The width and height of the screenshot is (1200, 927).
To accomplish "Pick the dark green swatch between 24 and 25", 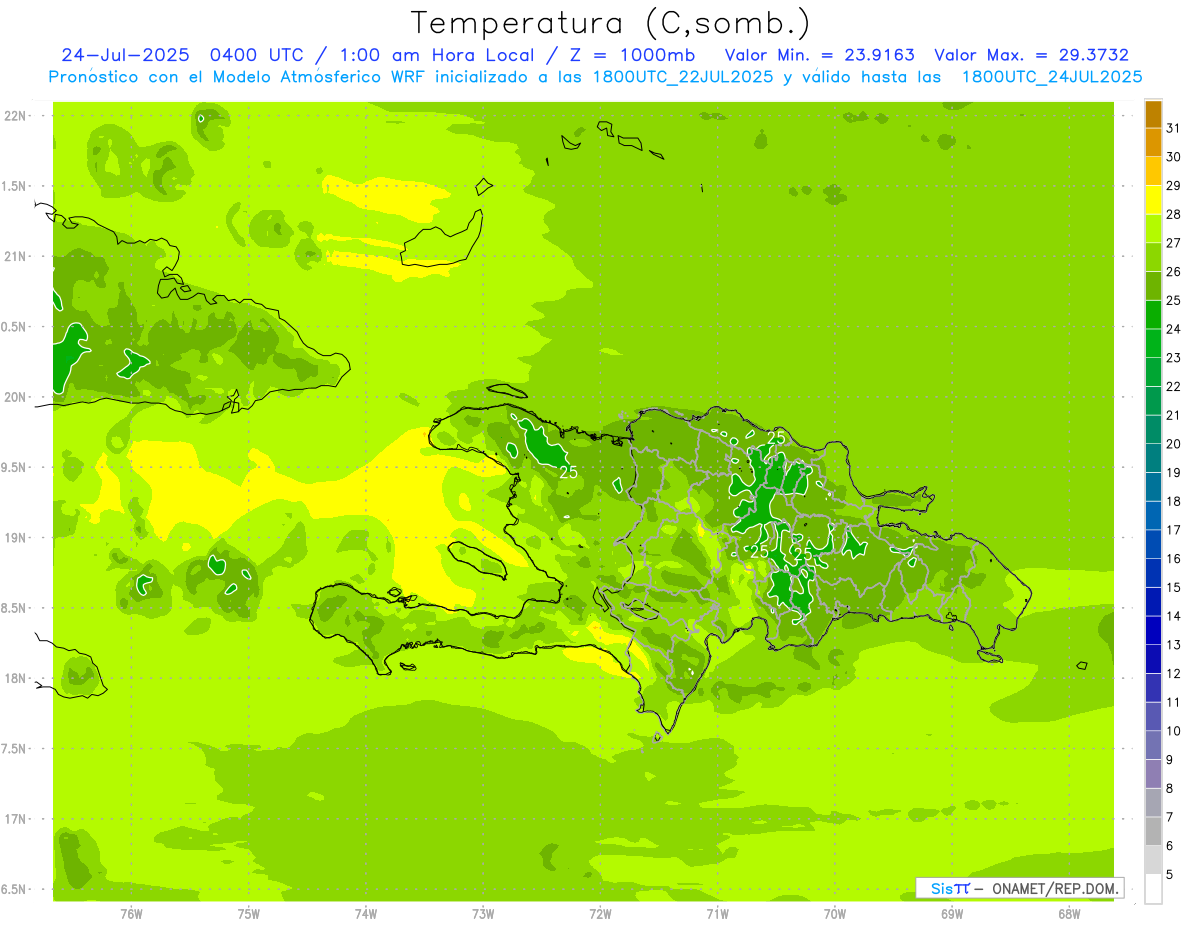I will 1153,315.
